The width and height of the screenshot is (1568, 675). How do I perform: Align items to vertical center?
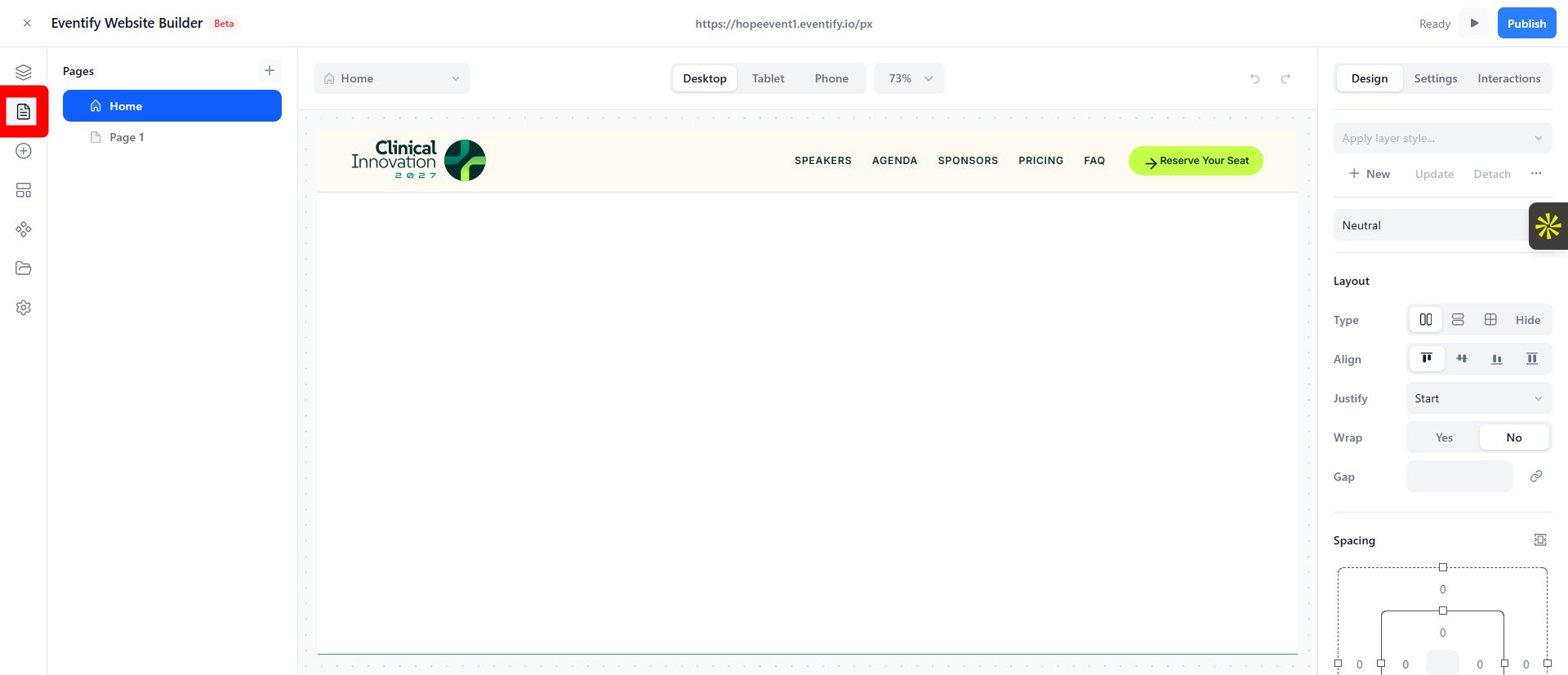[x=1462, y=359]
